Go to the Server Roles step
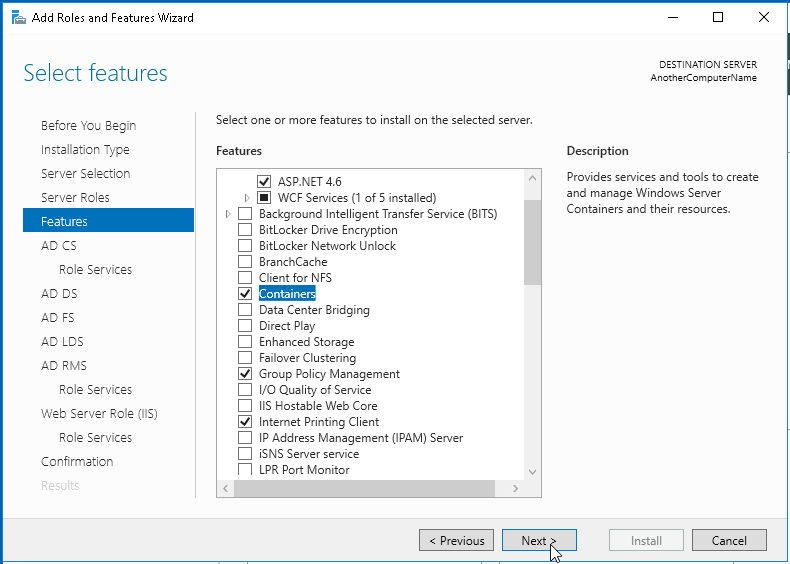 (x=75, y=197)
